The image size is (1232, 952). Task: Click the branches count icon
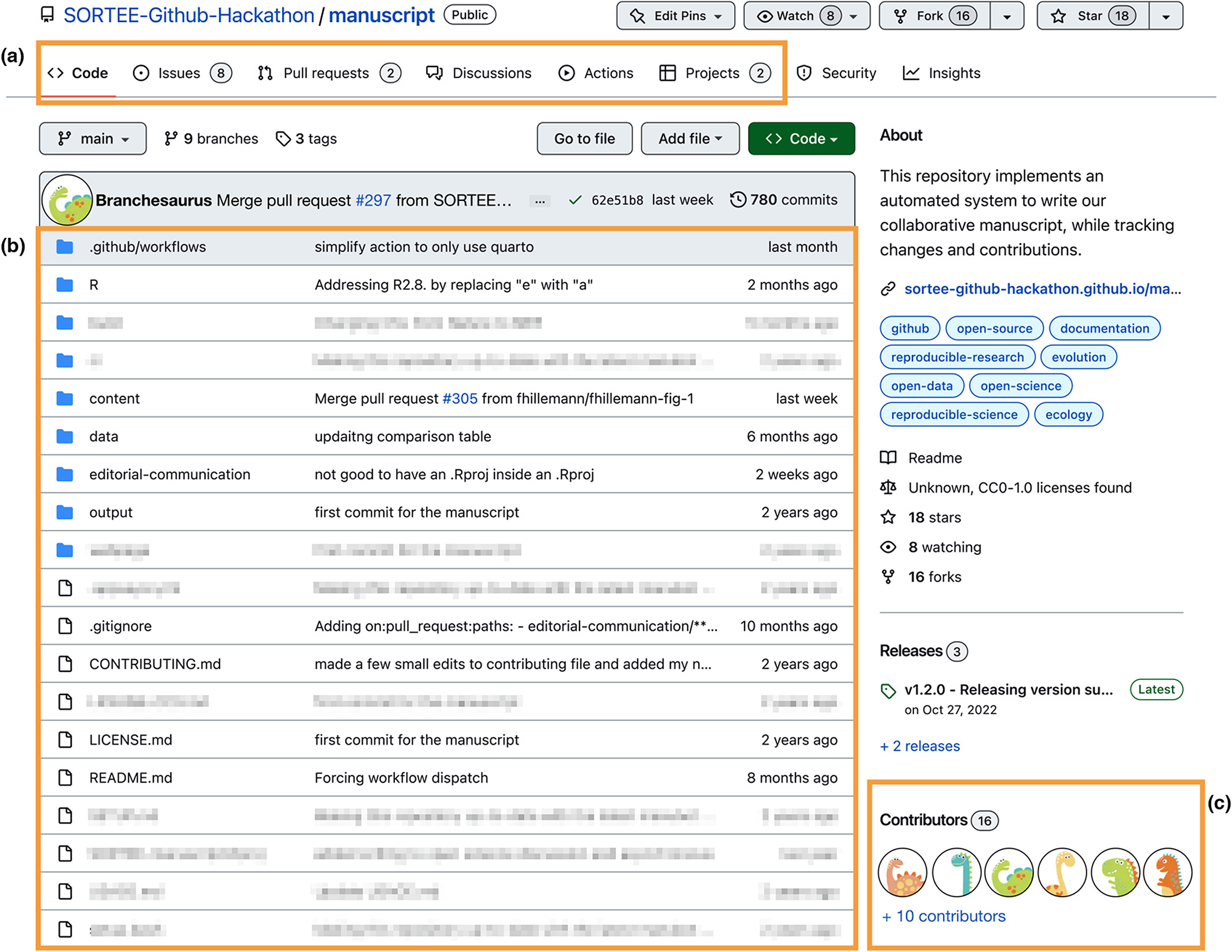171,139
